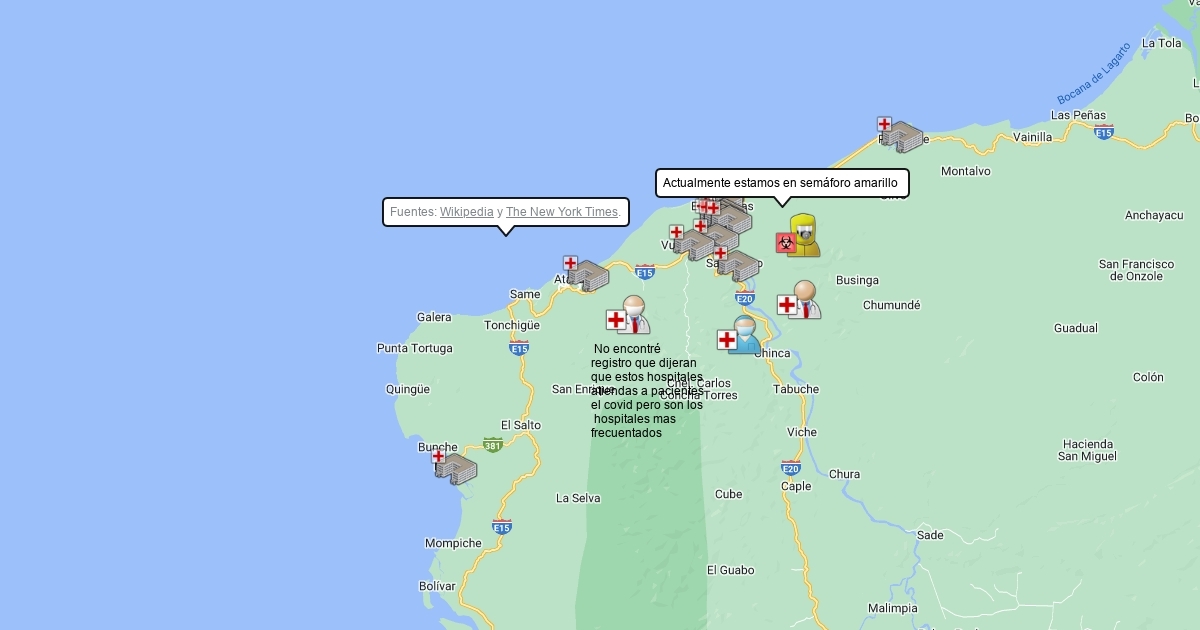Screen dimensions: 1200x630
Task: Click the hospital marker at Vuelta Larga
Action: (692, 243)
